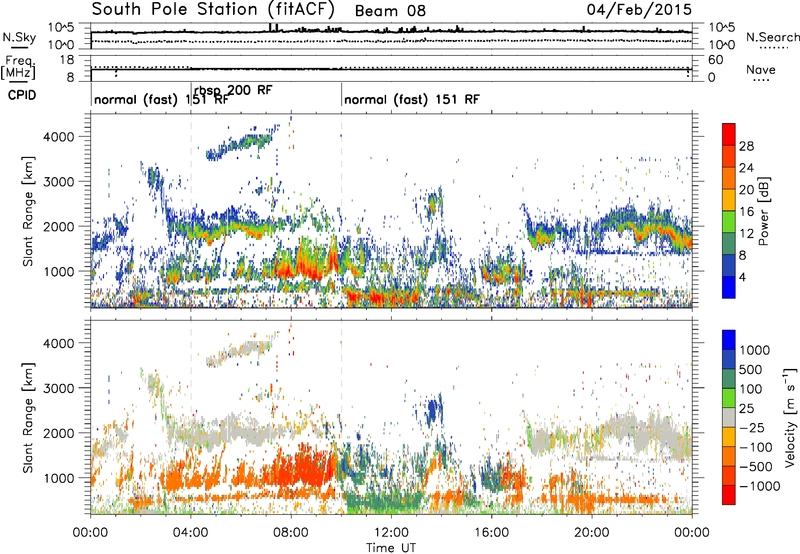Viewport: 800px width, 554px height.
Task: Click the '12:00' time axis label
Action: [x=391, y=533]
